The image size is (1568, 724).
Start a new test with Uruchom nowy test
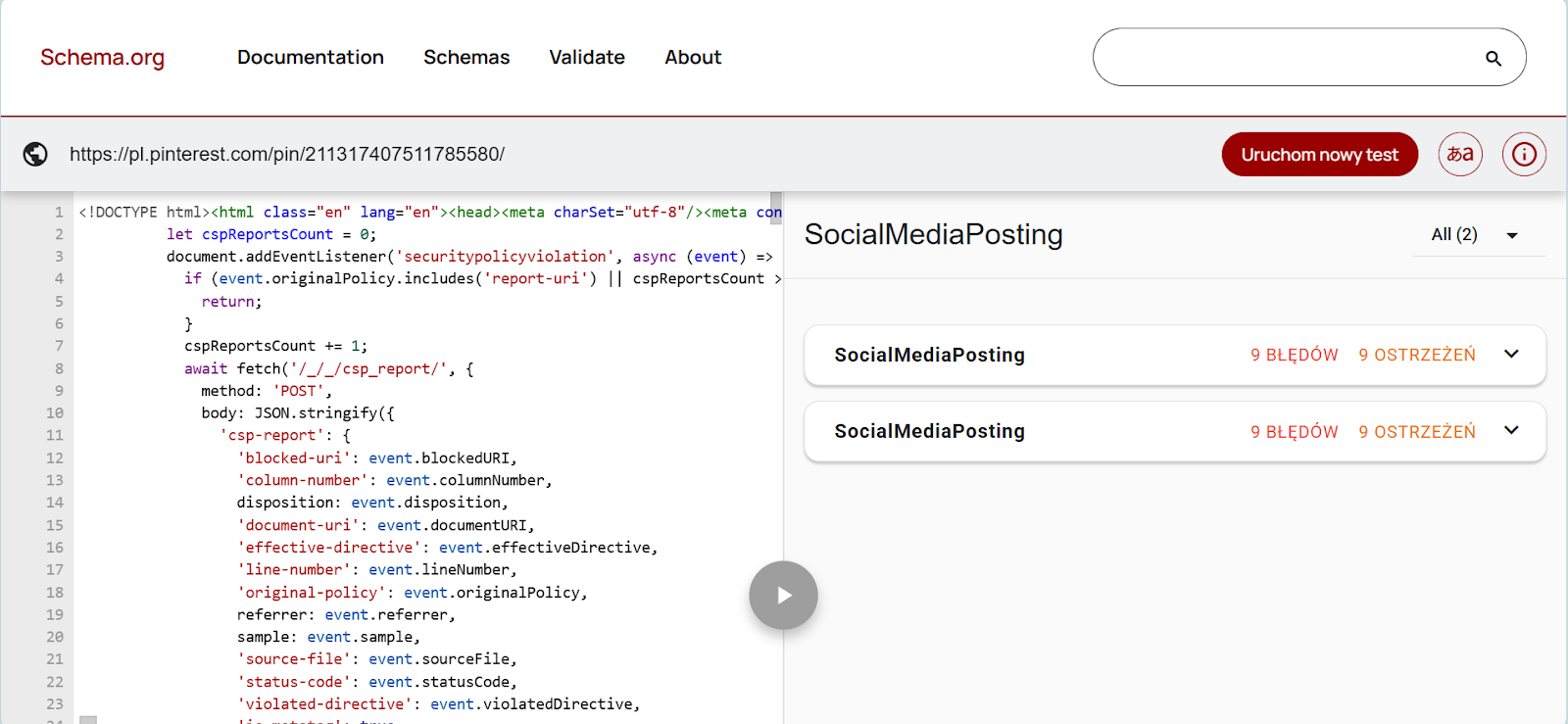1319,154
